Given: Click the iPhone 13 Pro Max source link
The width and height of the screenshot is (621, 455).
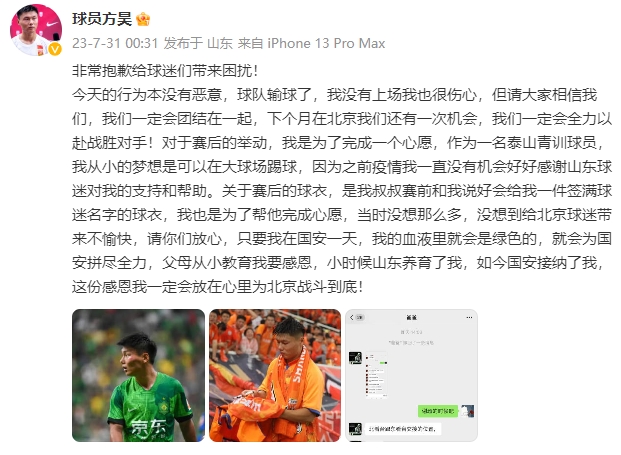Looking at the screenshot, I should (x=326, y=43).
